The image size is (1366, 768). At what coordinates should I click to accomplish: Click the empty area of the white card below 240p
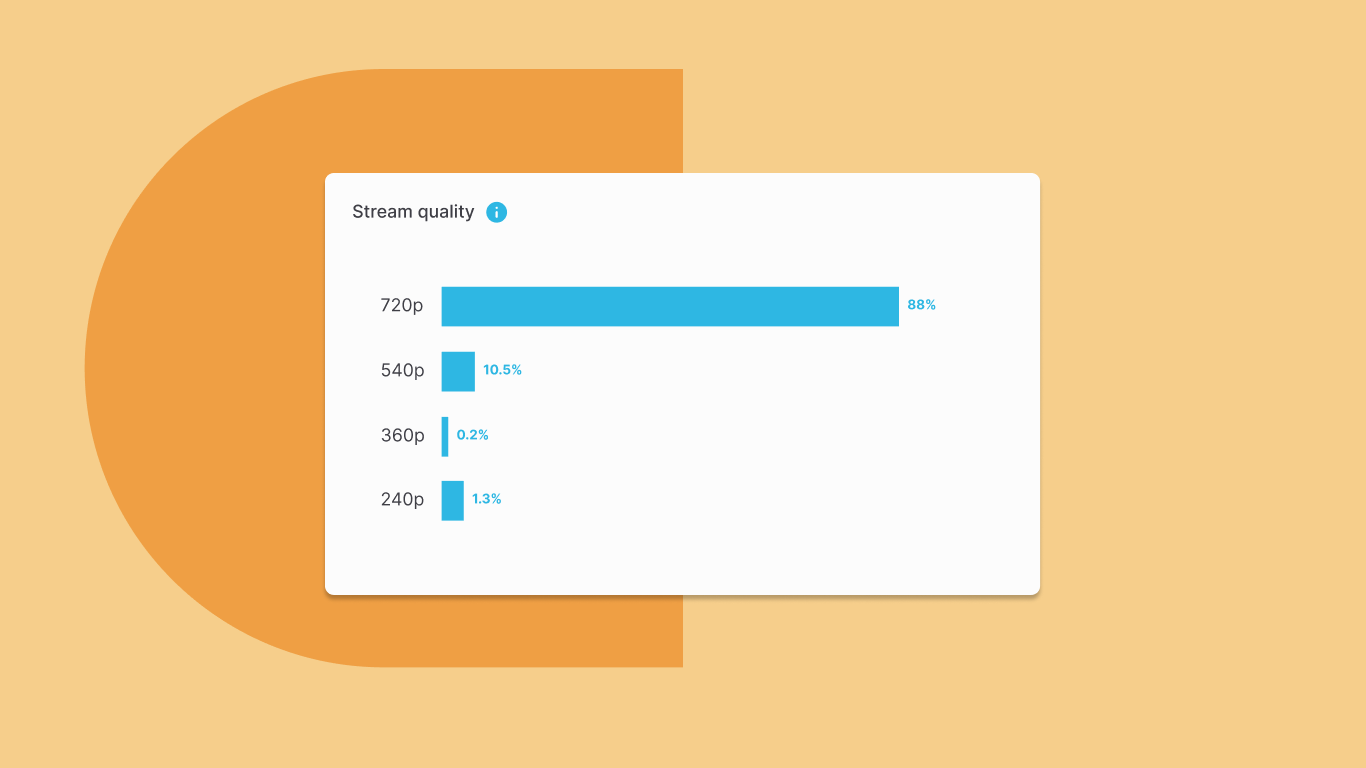pyautogui.click(x=682, y=556)
